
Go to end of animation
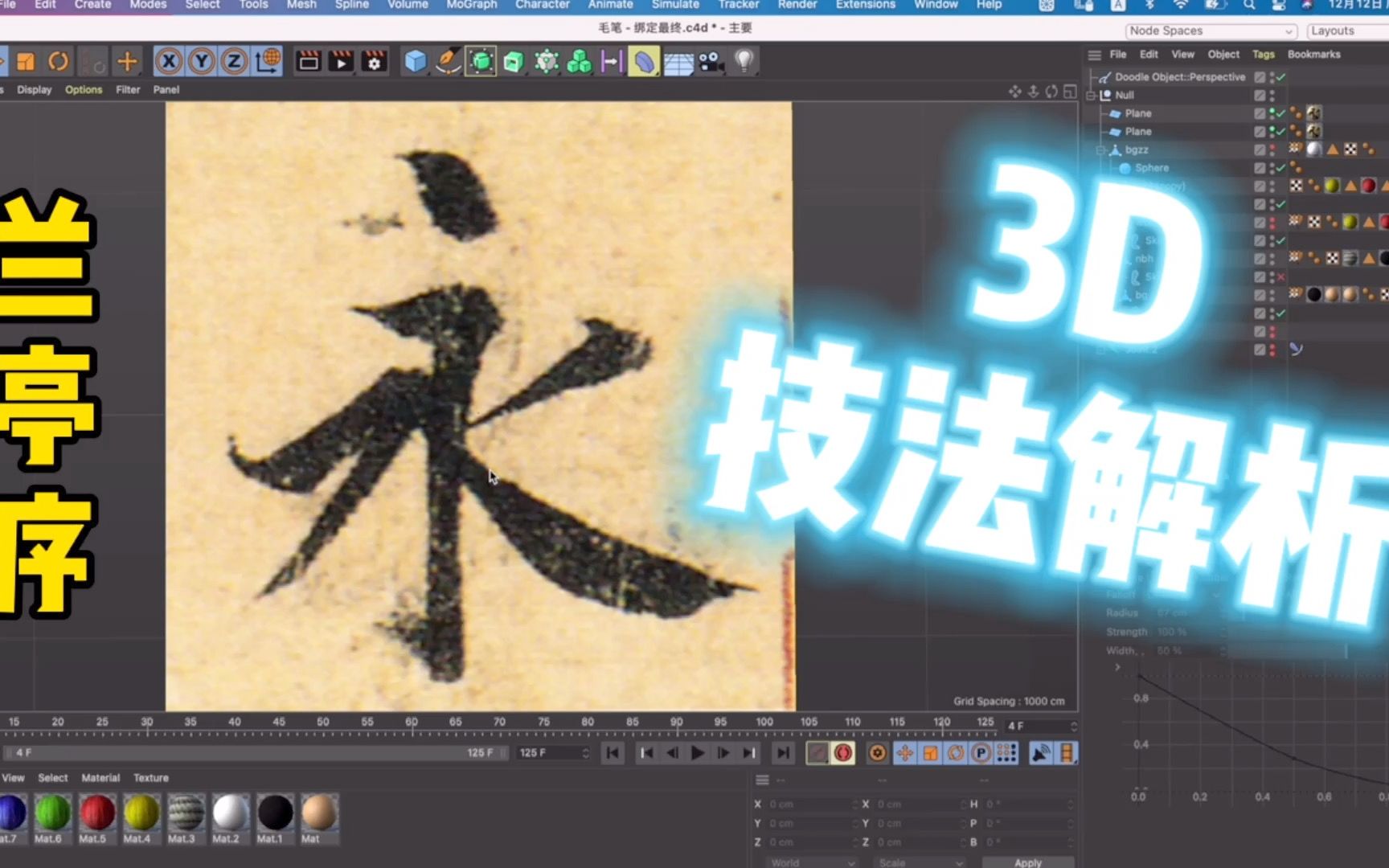[x=782, y=753]
